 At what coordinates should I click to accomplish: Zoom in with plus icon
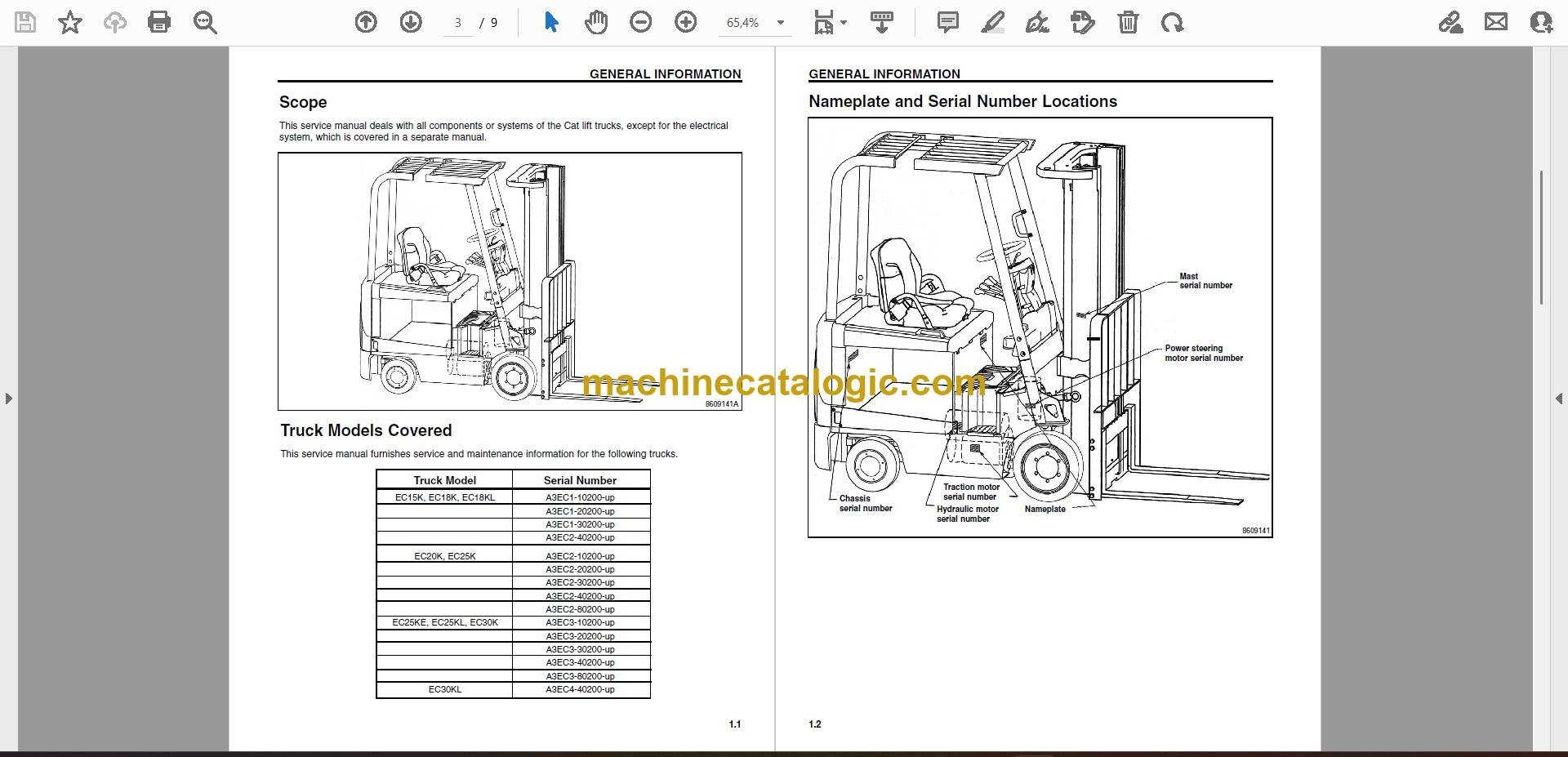(686, 23)
